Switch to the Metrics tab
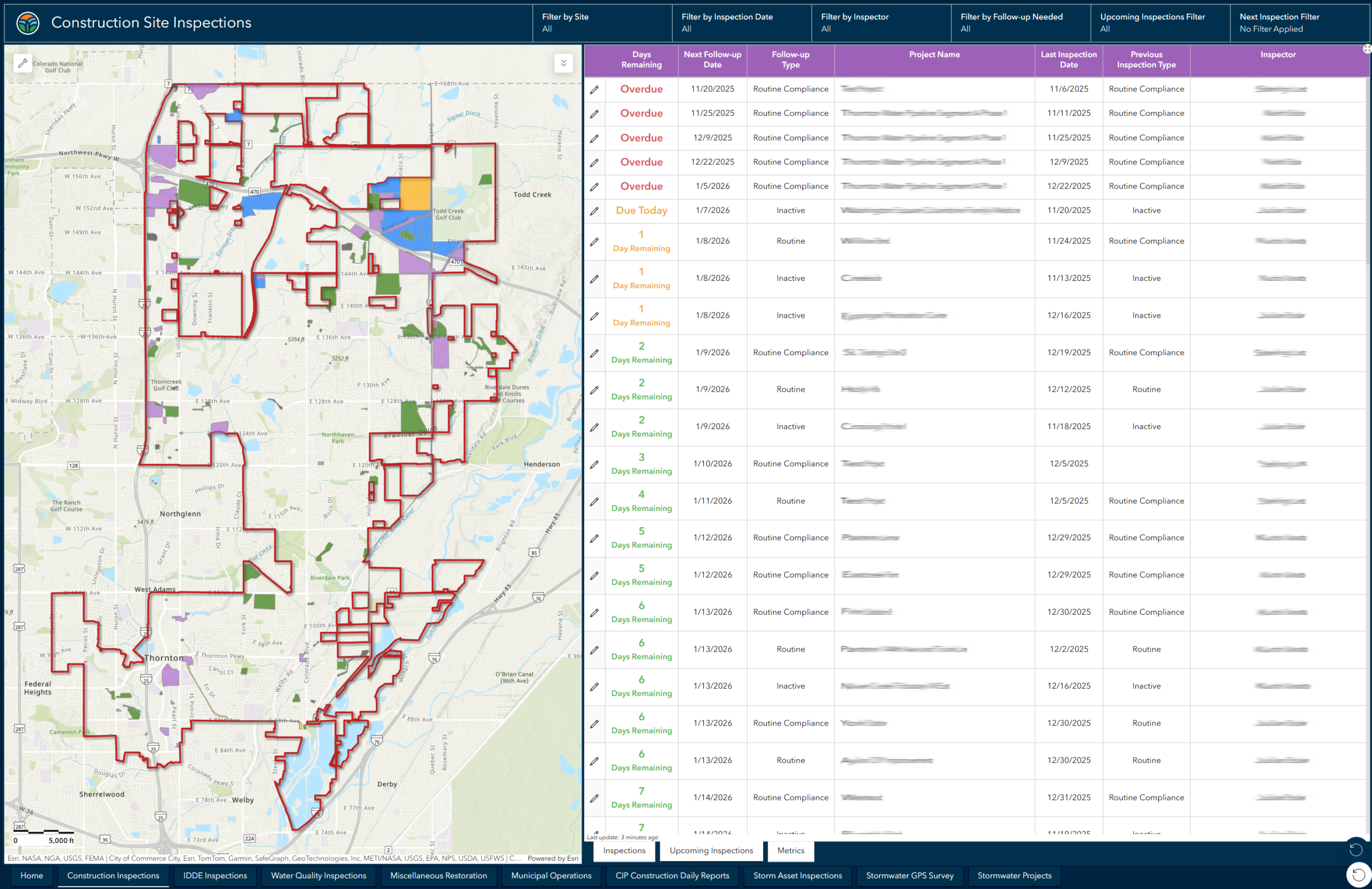 click(x=791, y=850)
